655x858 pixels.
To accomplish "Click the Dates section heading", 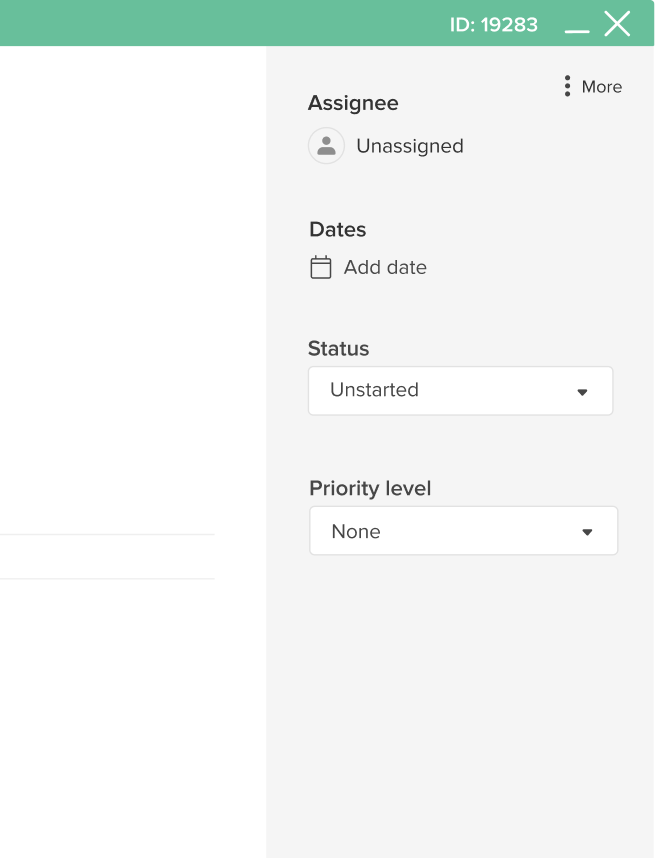I will click(x=338, y=229).
